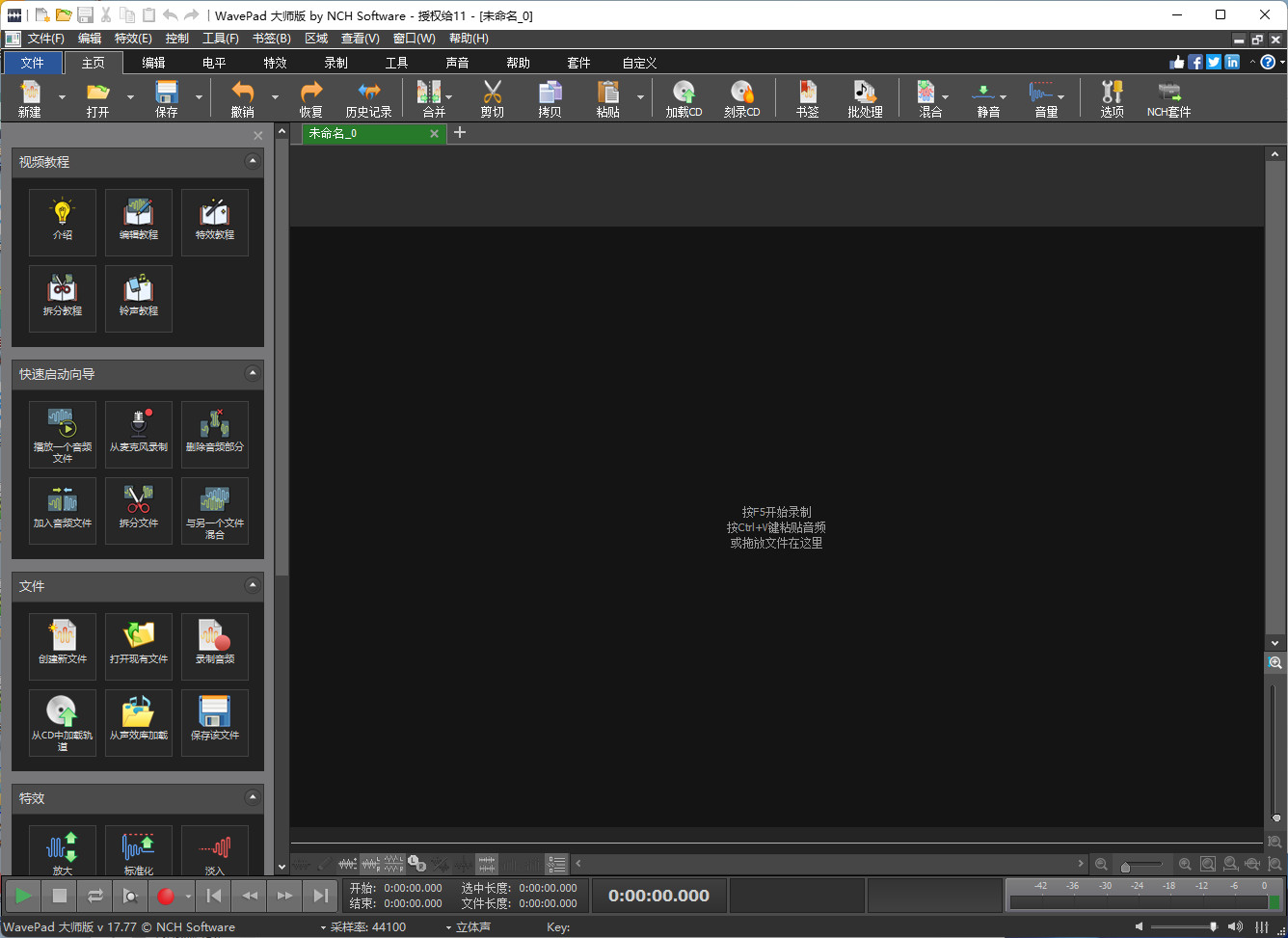1288x938 pixels.
Task: Click the 新建 (New) toolbar icon
Action: click(x=30, y=98)
